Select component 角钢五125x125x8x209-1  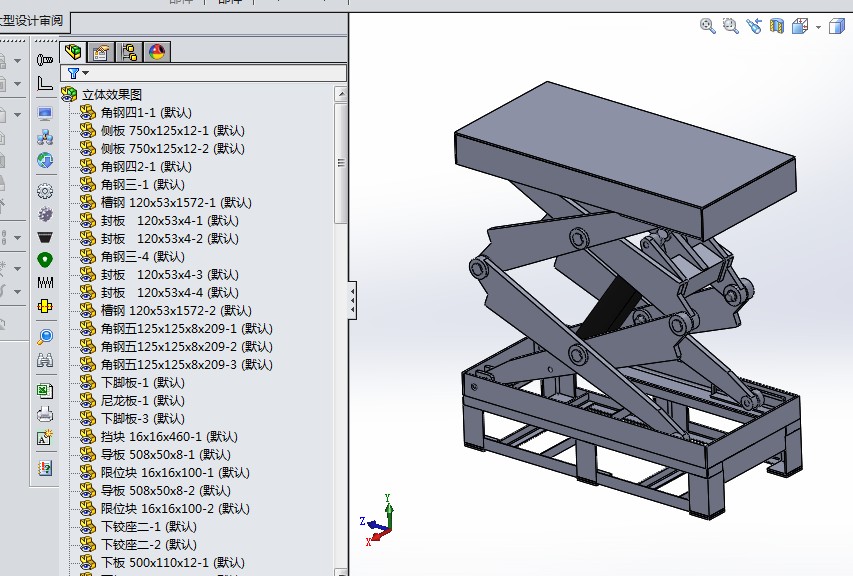point(187,329)
